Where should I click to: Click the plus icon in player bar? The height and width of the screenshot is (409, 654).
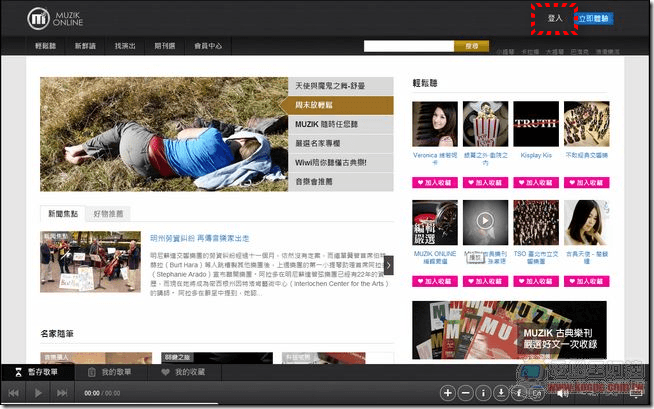[x=448, y=393]
